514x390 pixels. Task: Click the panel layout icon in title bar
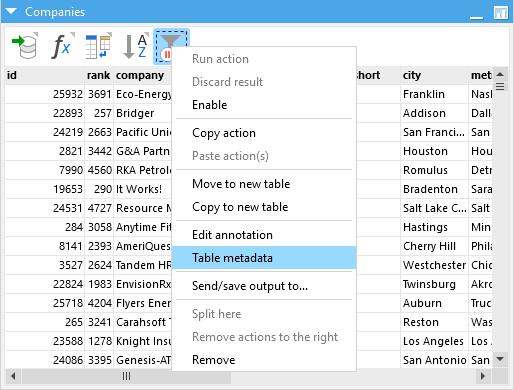(500, 13)
